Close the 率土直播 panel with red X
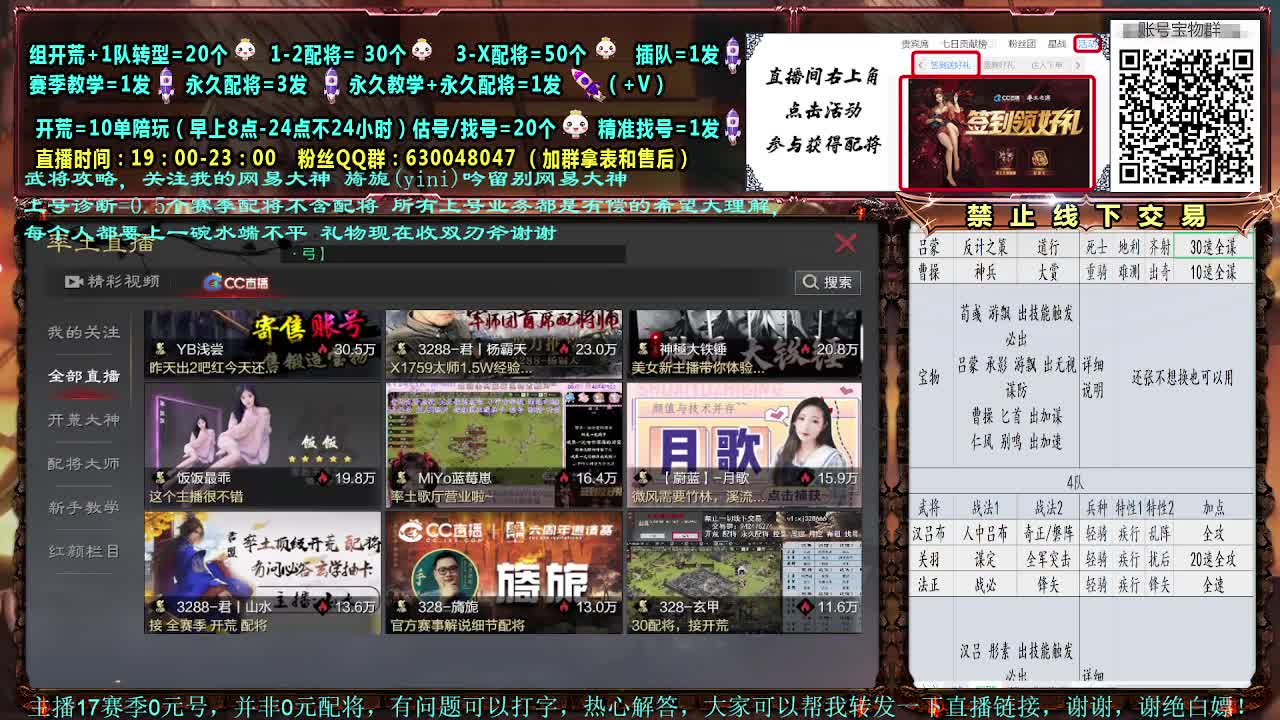 pos(846,243)
